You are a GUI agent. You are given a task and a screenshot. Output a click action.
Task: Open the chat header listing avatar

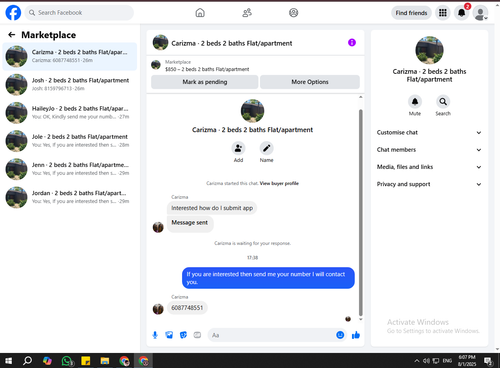[x=160, y=43]
